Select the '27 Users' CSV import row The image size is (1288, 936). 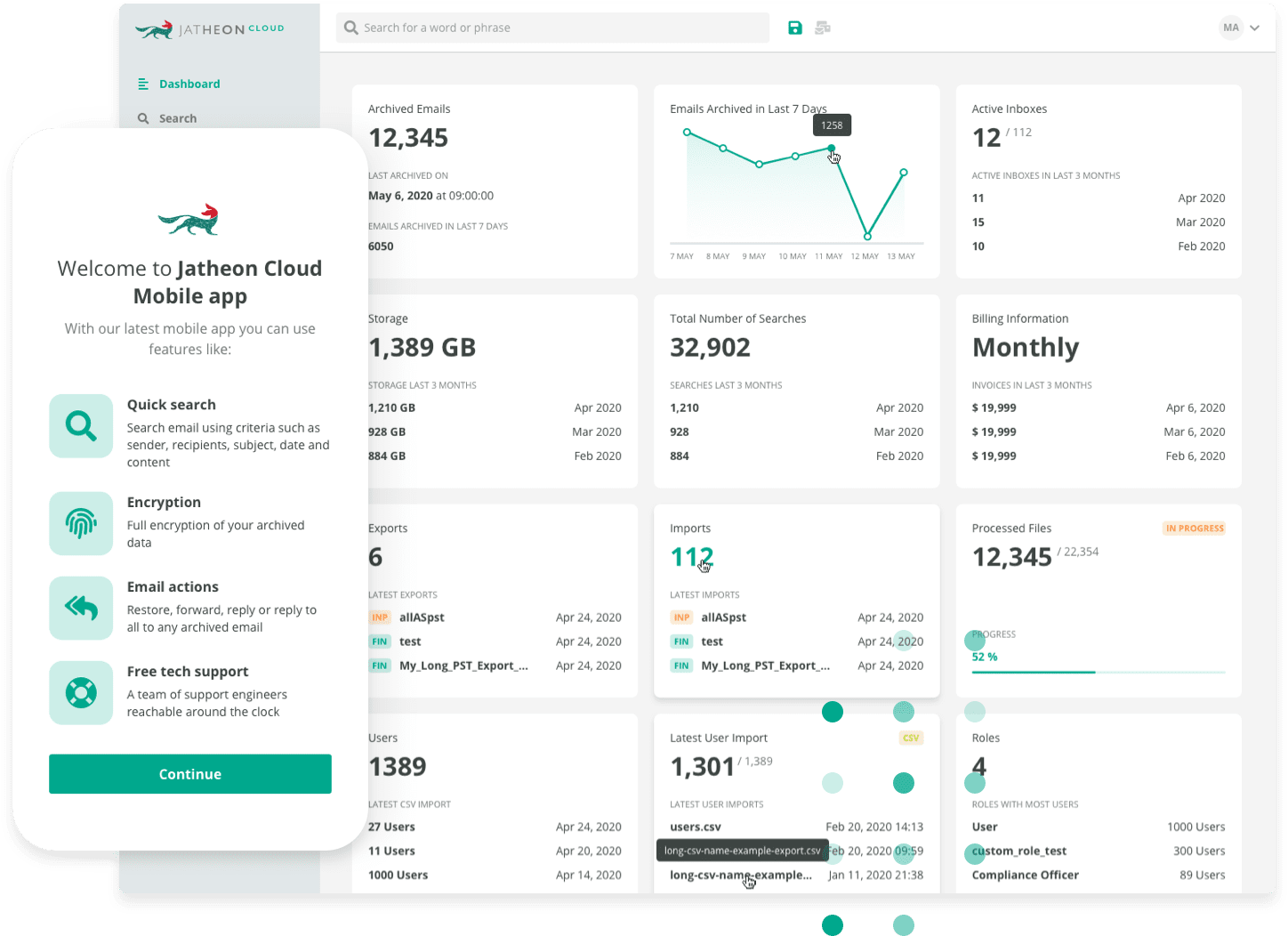[x=495, y=827]
